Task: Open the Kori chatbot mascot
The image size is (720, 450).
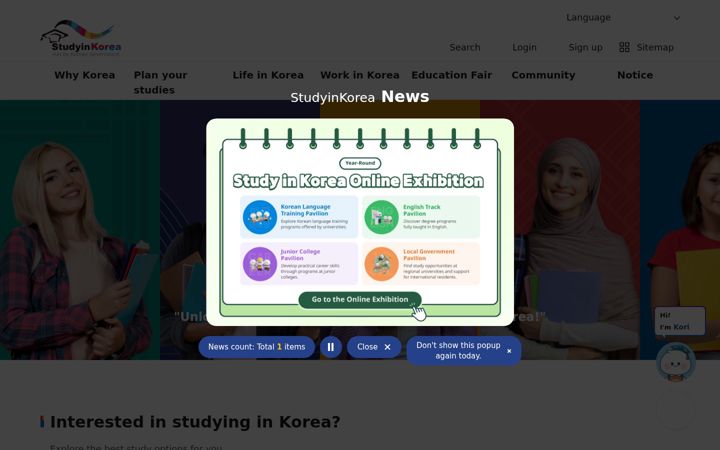Action: (x=675, y=362)
